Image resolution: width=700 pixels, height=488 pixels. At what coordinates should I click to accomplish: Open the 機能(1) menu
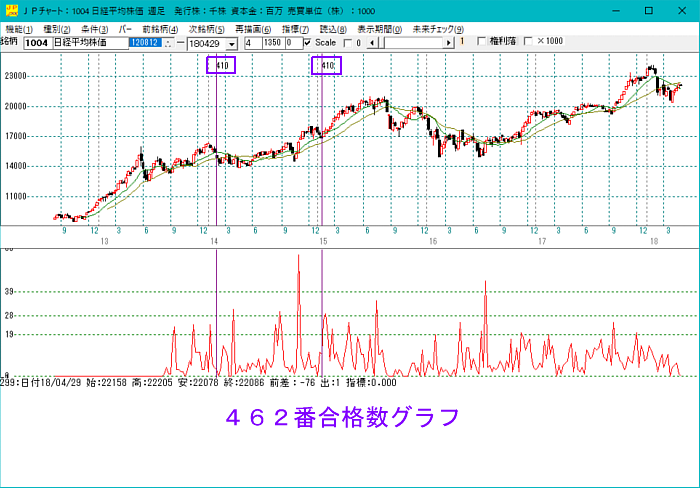19,29
